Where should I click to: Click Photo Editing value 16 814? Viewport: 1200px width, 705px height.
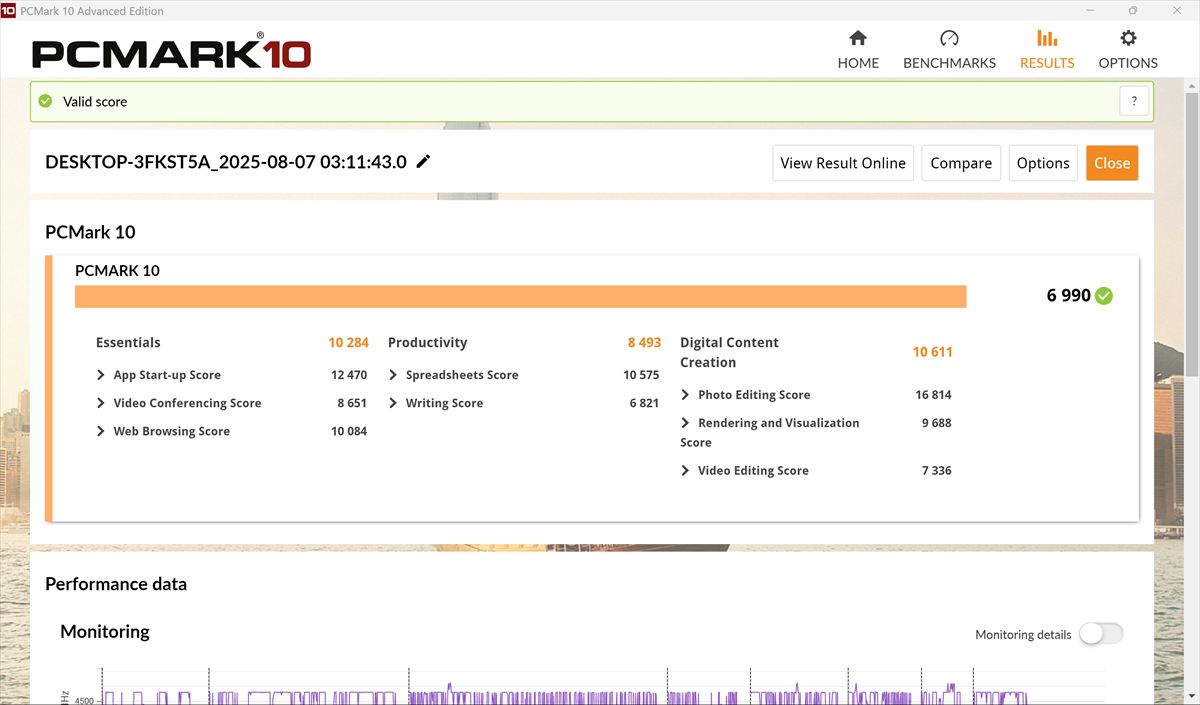pos(933,395)
